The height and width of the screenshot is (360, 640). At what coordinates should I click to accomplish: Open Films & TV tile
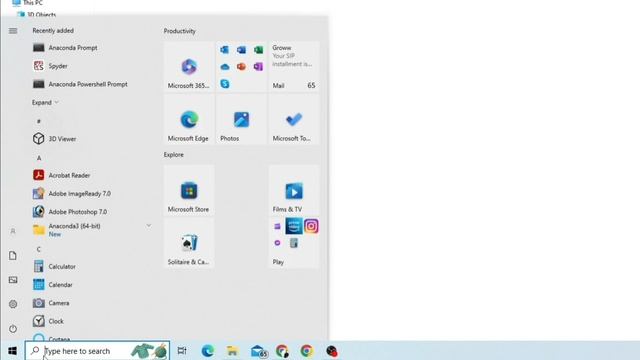tap(294, 190)
